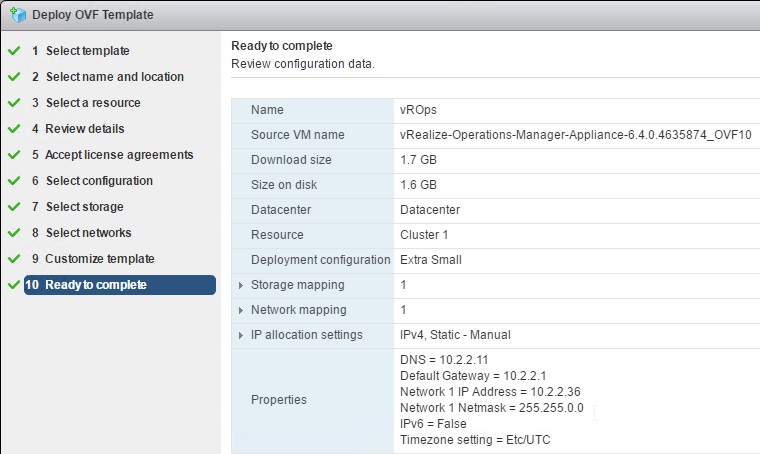The height and width of the screenshot is (454, 760).
Task: Click the Default Gateway = 10.2.2.1 line
Action: click(473, 376)
